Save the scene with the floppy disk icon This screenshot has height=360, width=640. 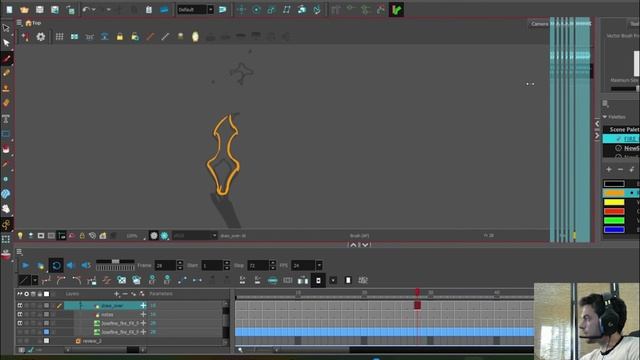(39, 9)
